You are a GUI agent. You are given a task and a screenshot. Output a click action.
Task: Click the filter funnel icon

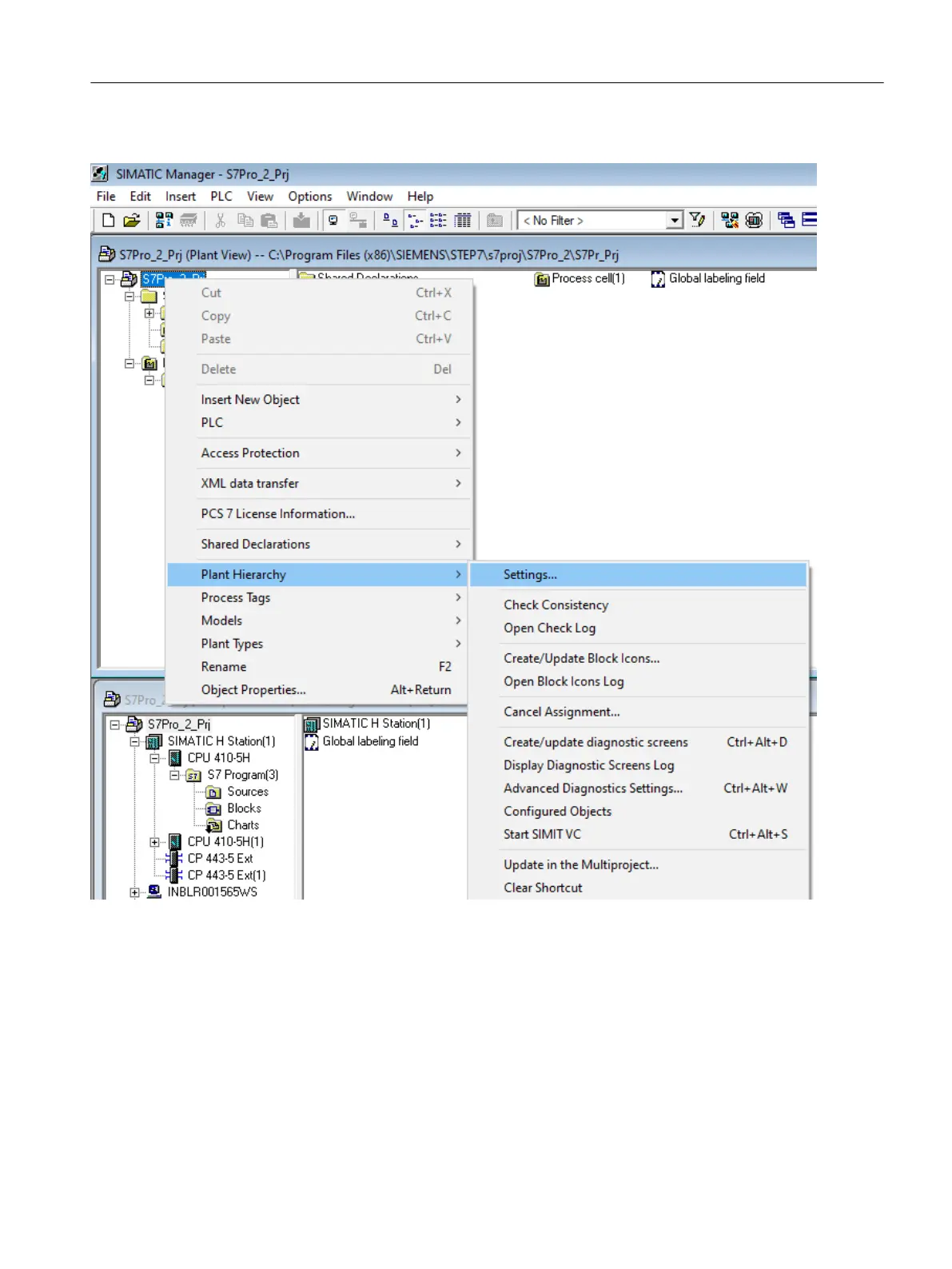pyautogui.click(x=697, y=220)
